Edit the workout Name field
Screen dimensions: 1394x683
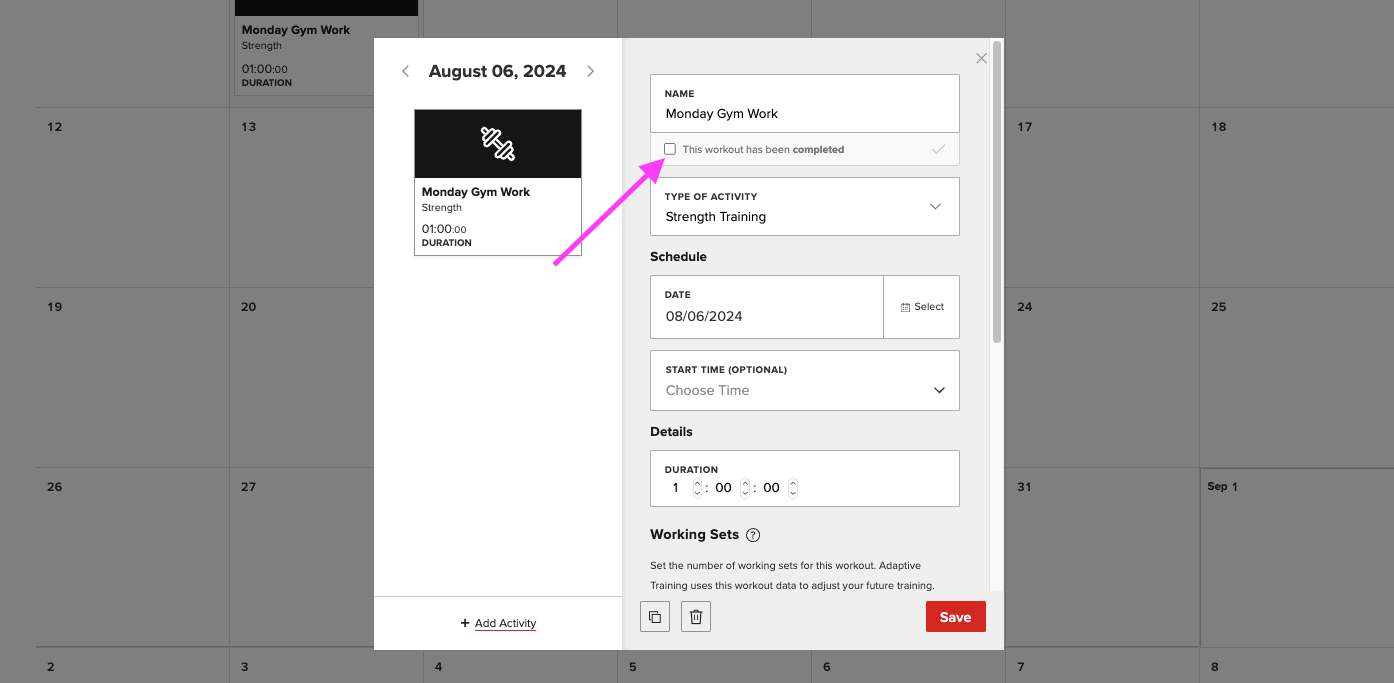[x=805, y=113]
